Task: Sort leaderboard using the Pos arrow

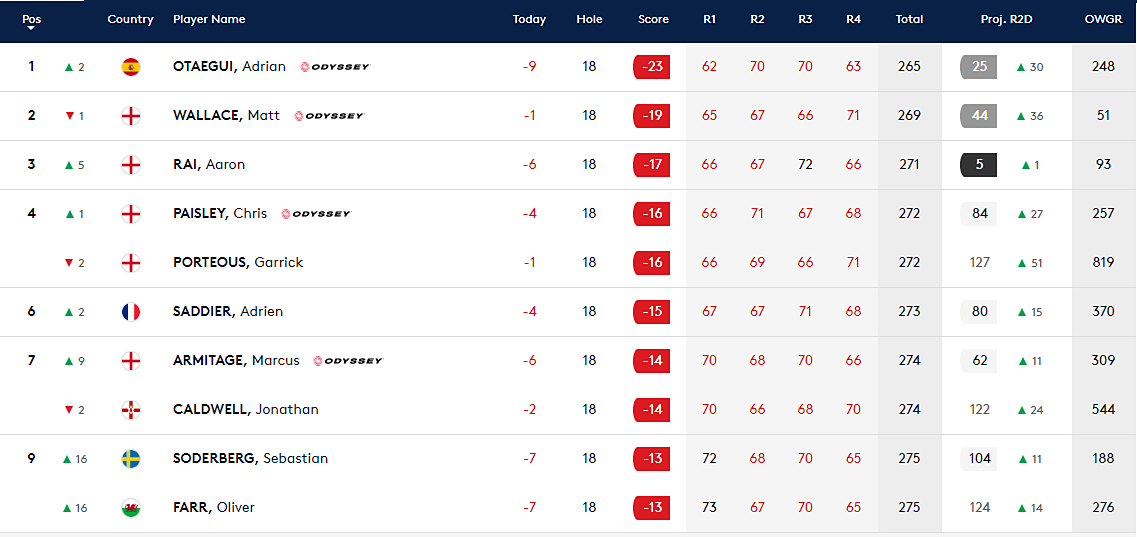Action: 31,28
